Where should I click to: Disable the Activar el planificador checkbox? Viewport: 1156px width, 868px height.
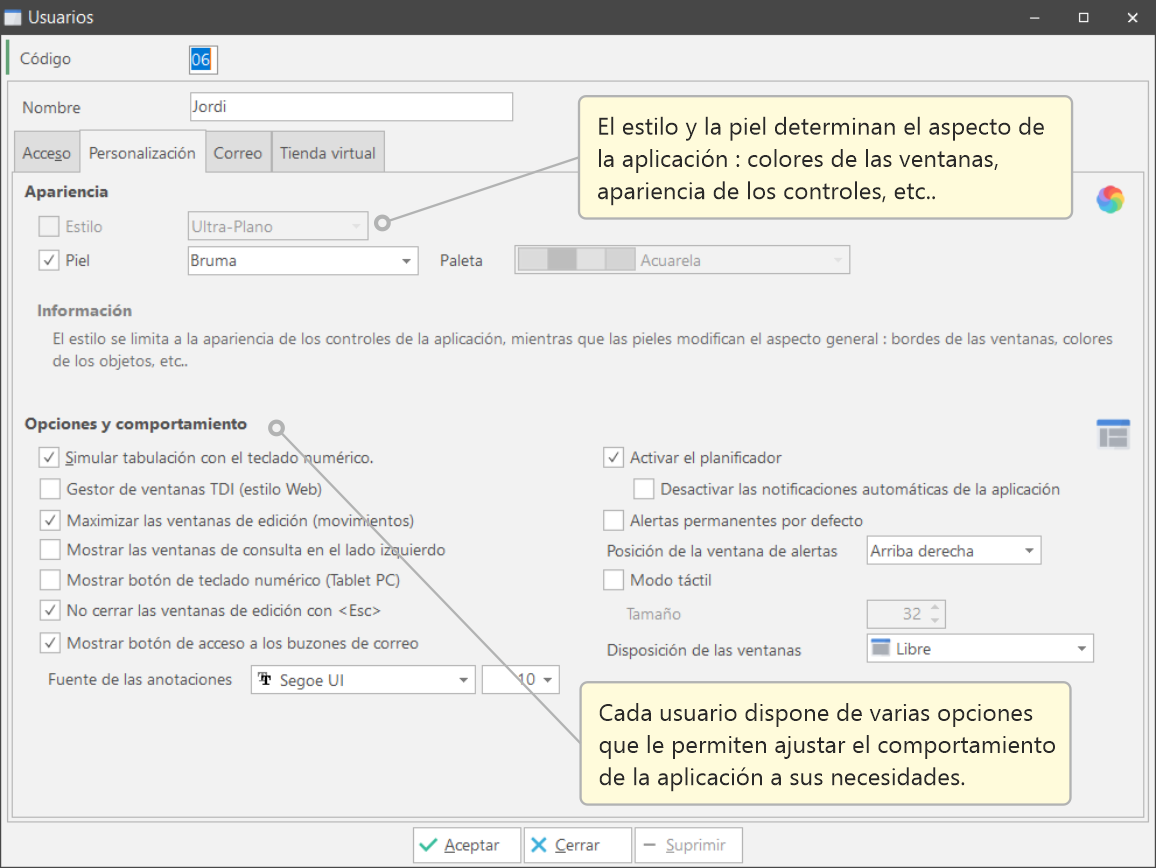point(613,458)
